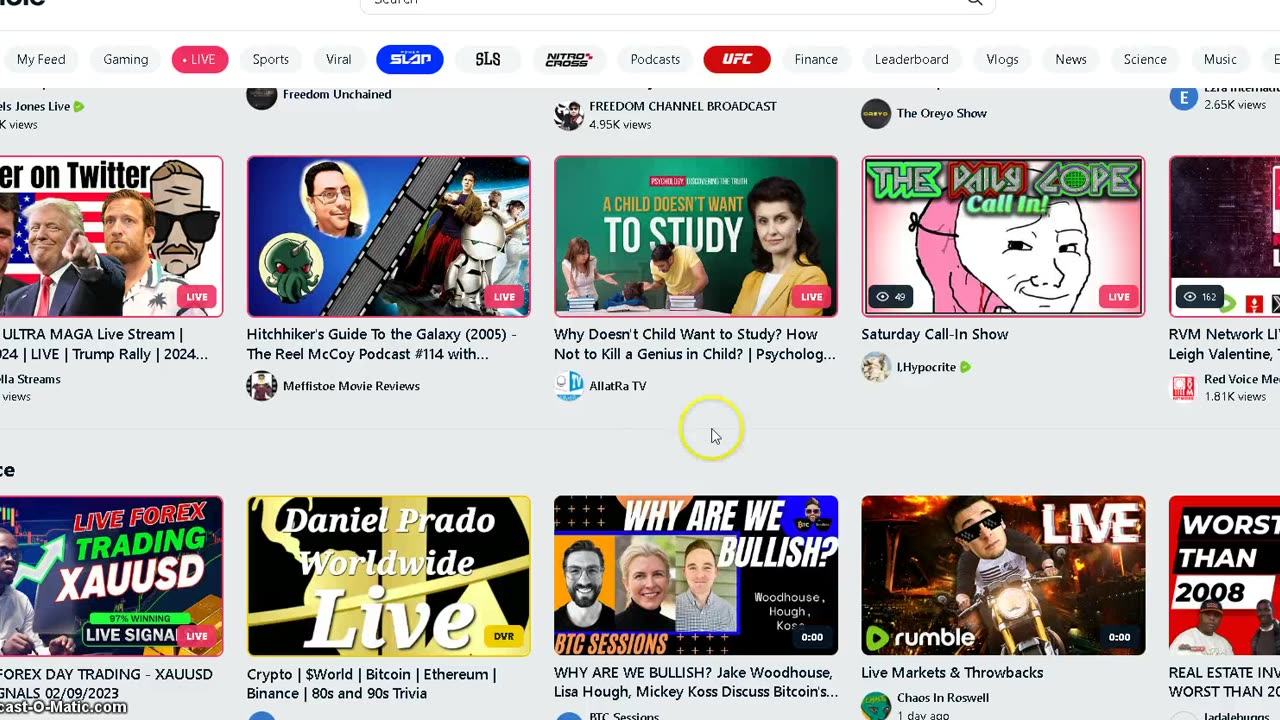Open the Power Slap category
The width and height of the screenshot is (1280, 720).
(x=410, y=59)
